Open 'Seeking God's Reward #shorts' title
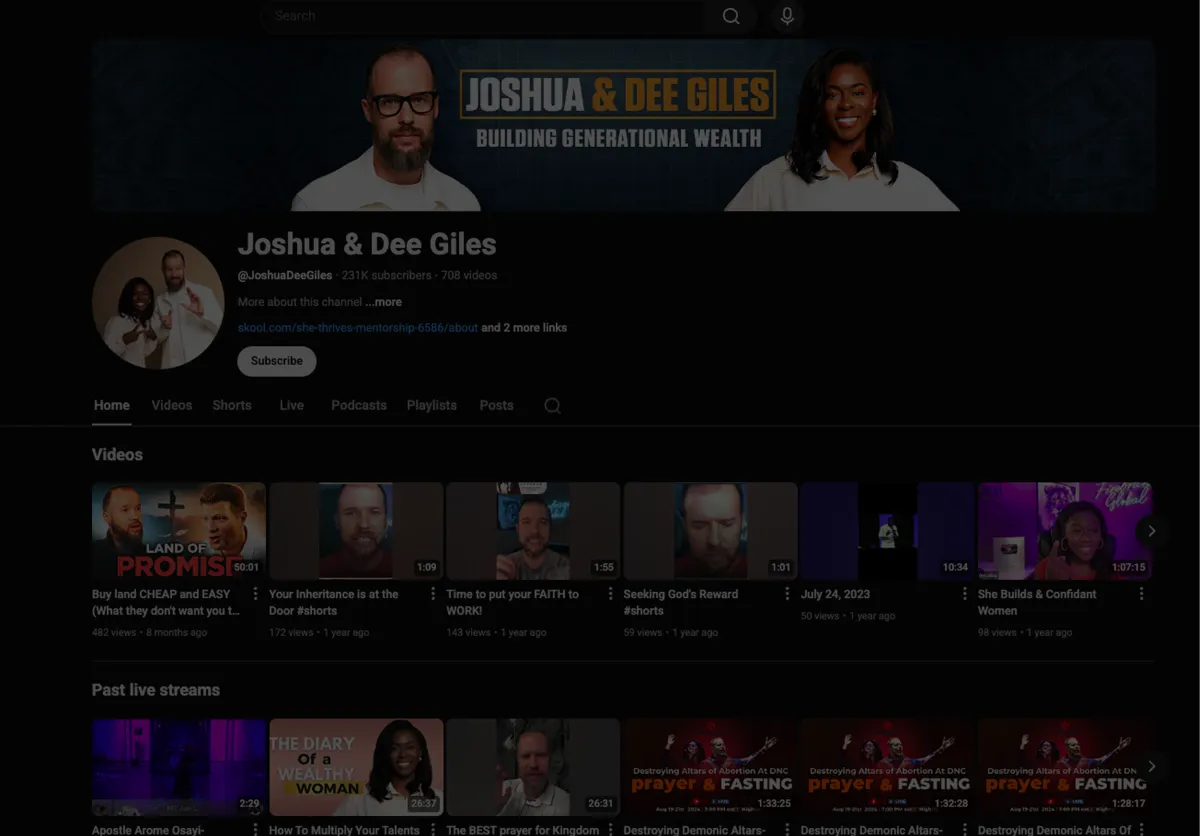This screenshot has height=836, width=1200. (681, 602)
